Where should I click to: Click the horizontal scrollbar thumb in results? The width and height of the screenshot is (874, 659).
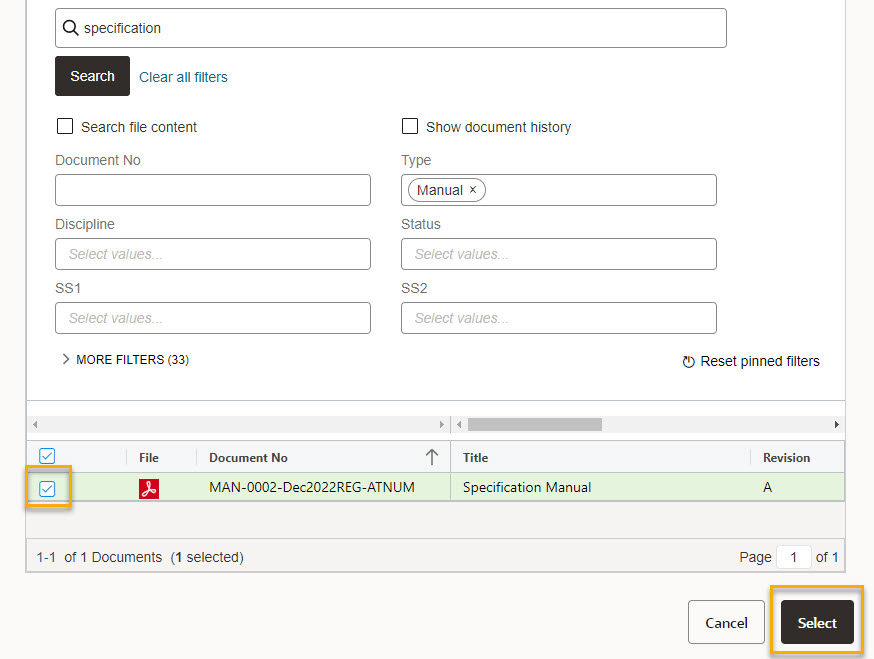535,424
